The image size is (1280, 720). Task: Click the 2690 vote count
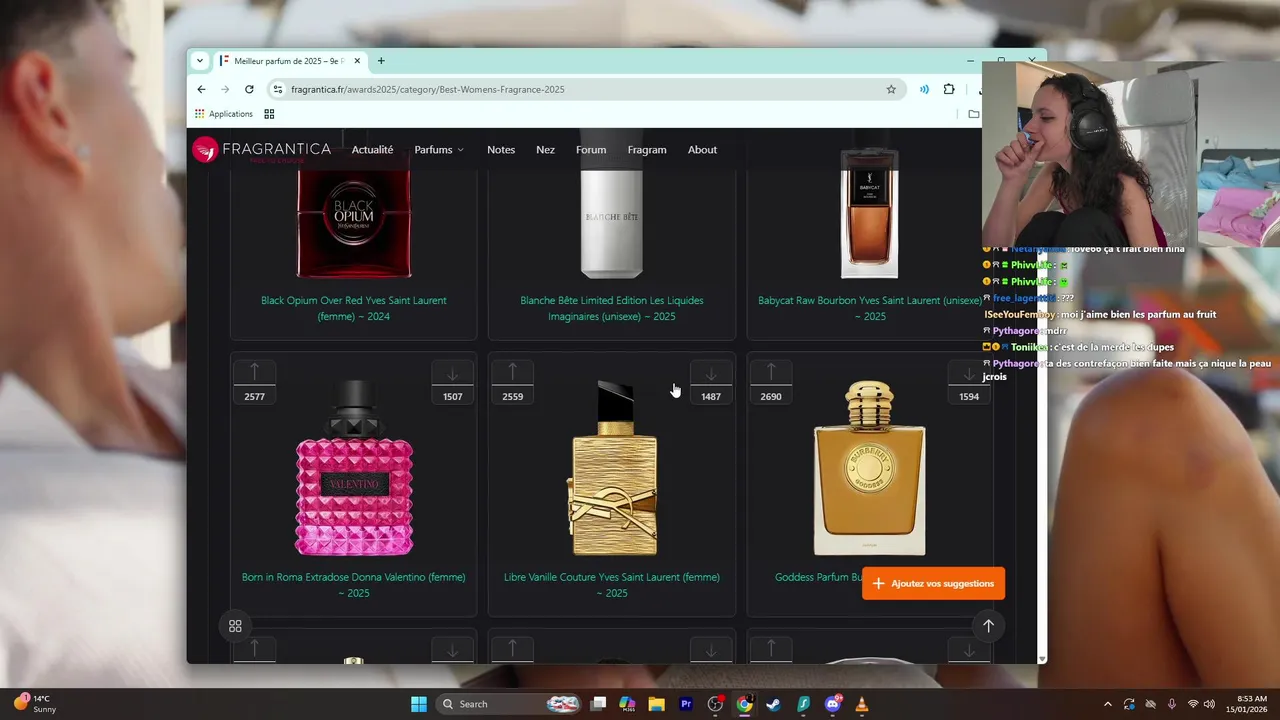coord(771,397)
